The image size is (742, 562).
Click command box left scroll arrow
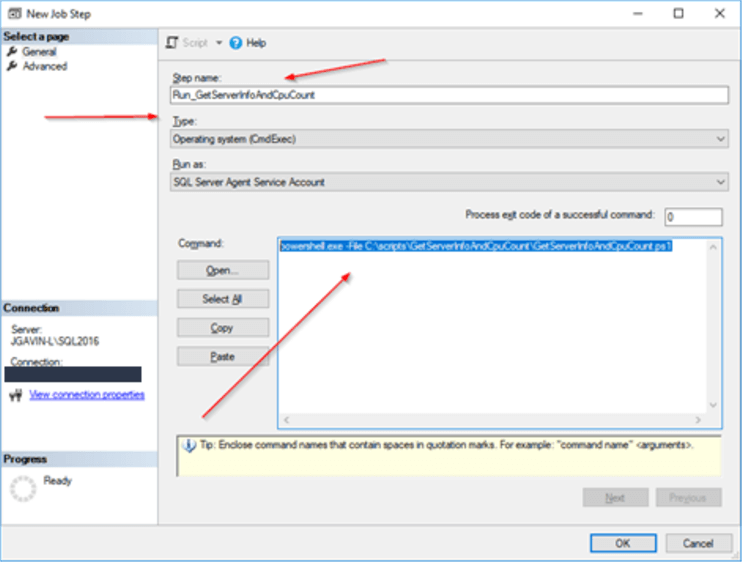[286, 420]
